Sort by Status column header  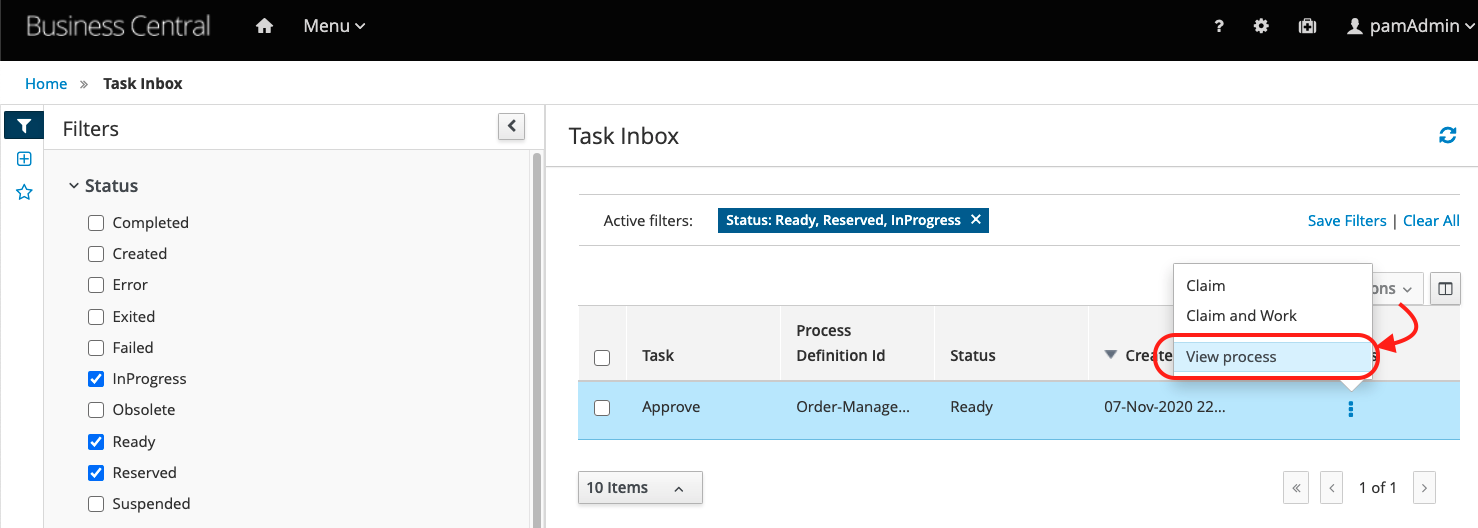pyautogui.click(x=973, y=356)
